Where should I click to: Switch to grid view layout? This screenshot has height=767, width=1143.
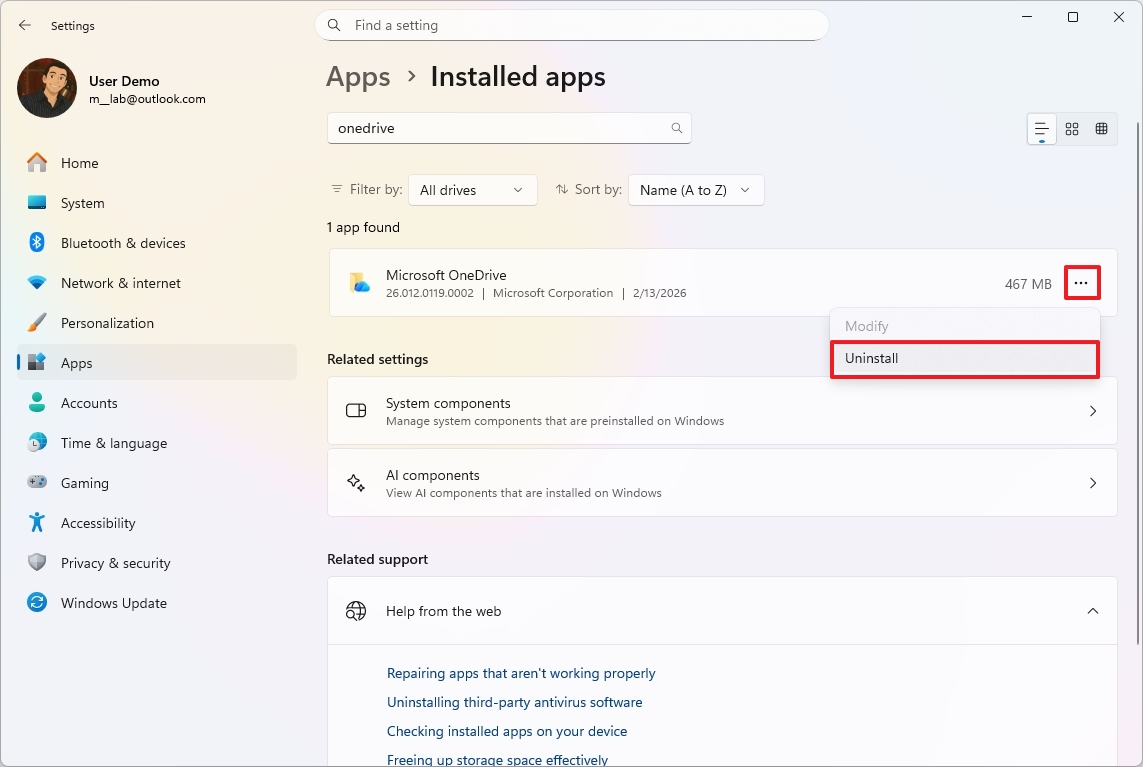1071,128
